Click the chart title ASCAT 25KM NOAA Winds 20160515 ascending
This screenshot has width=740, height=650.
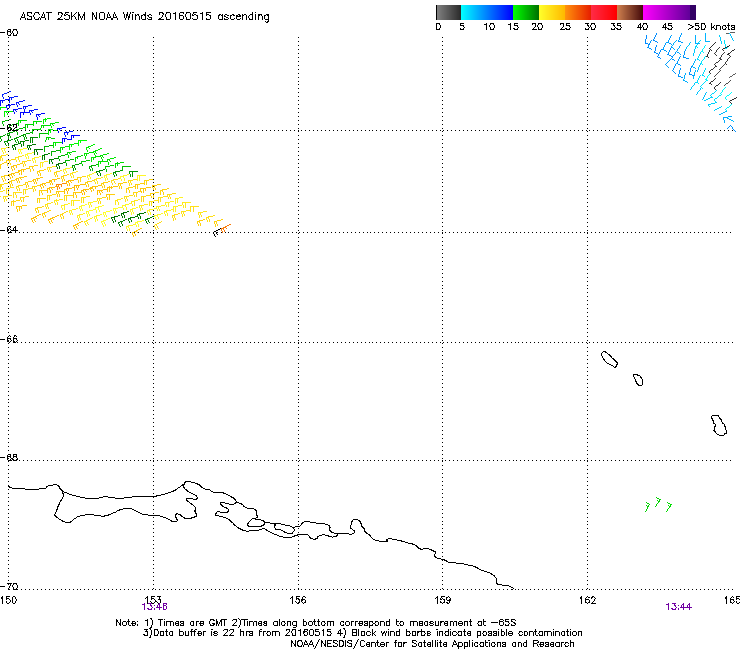pyautogui.click(x=144, y=17)
